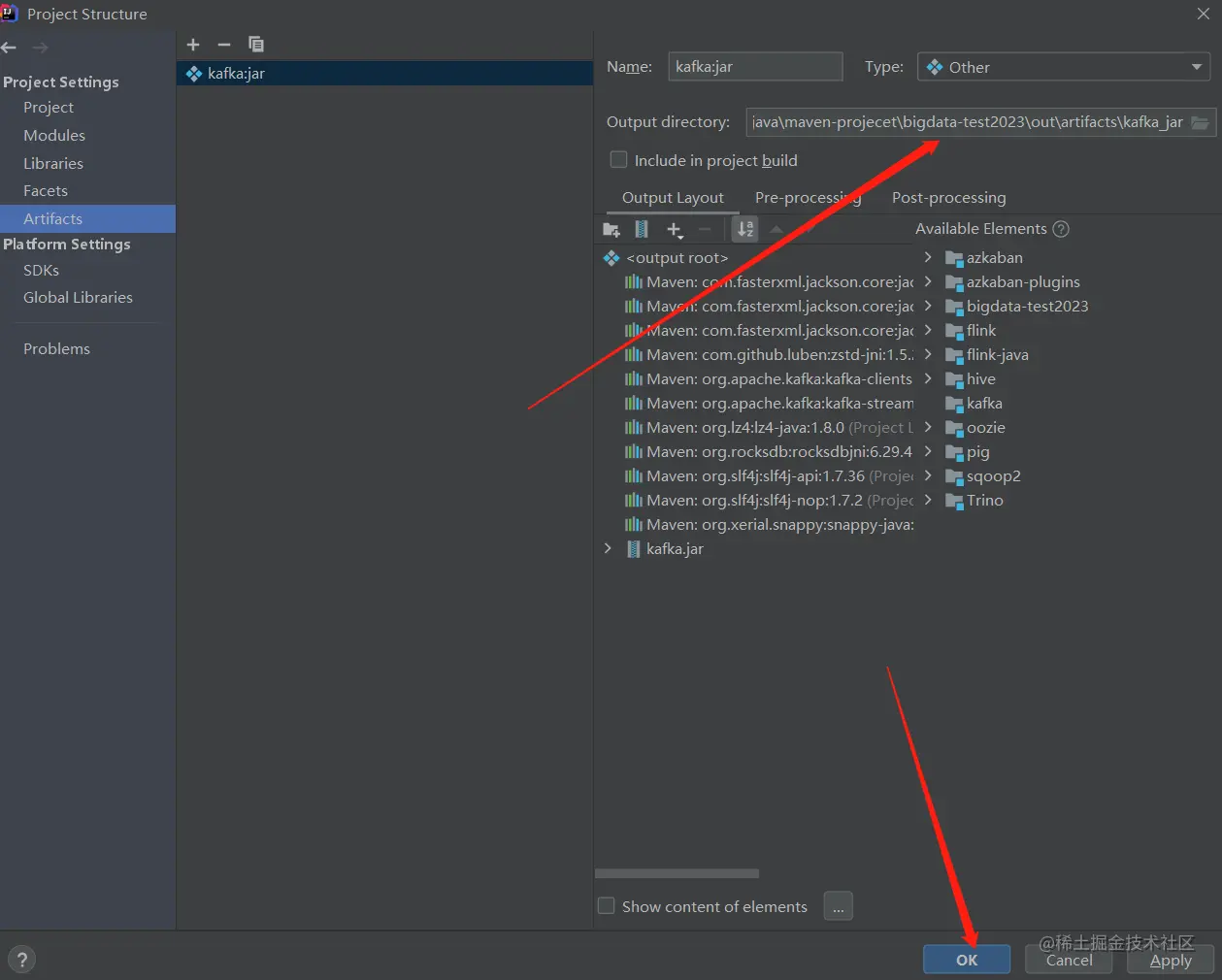
Task: Click the output root icon
Action: 611,258
